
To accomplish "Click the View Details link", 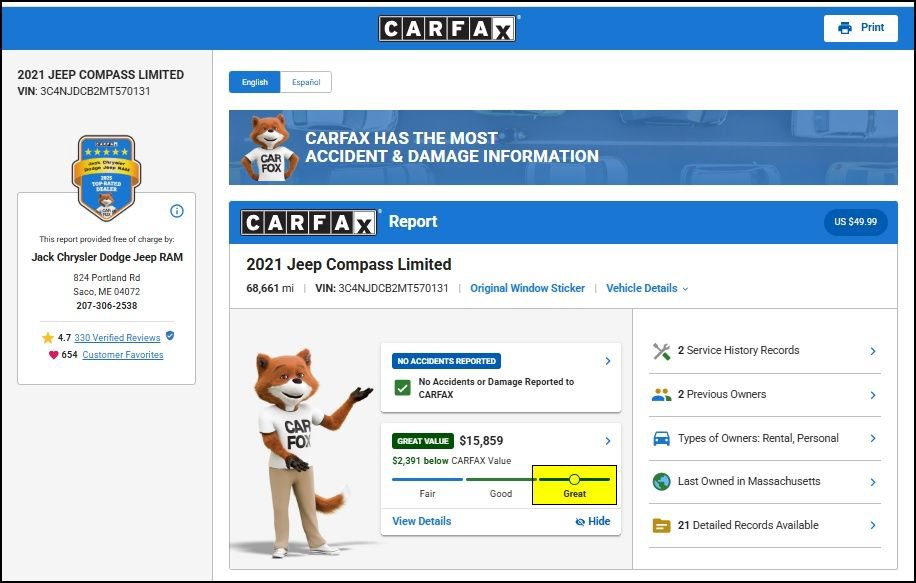I will click(422, 521).
